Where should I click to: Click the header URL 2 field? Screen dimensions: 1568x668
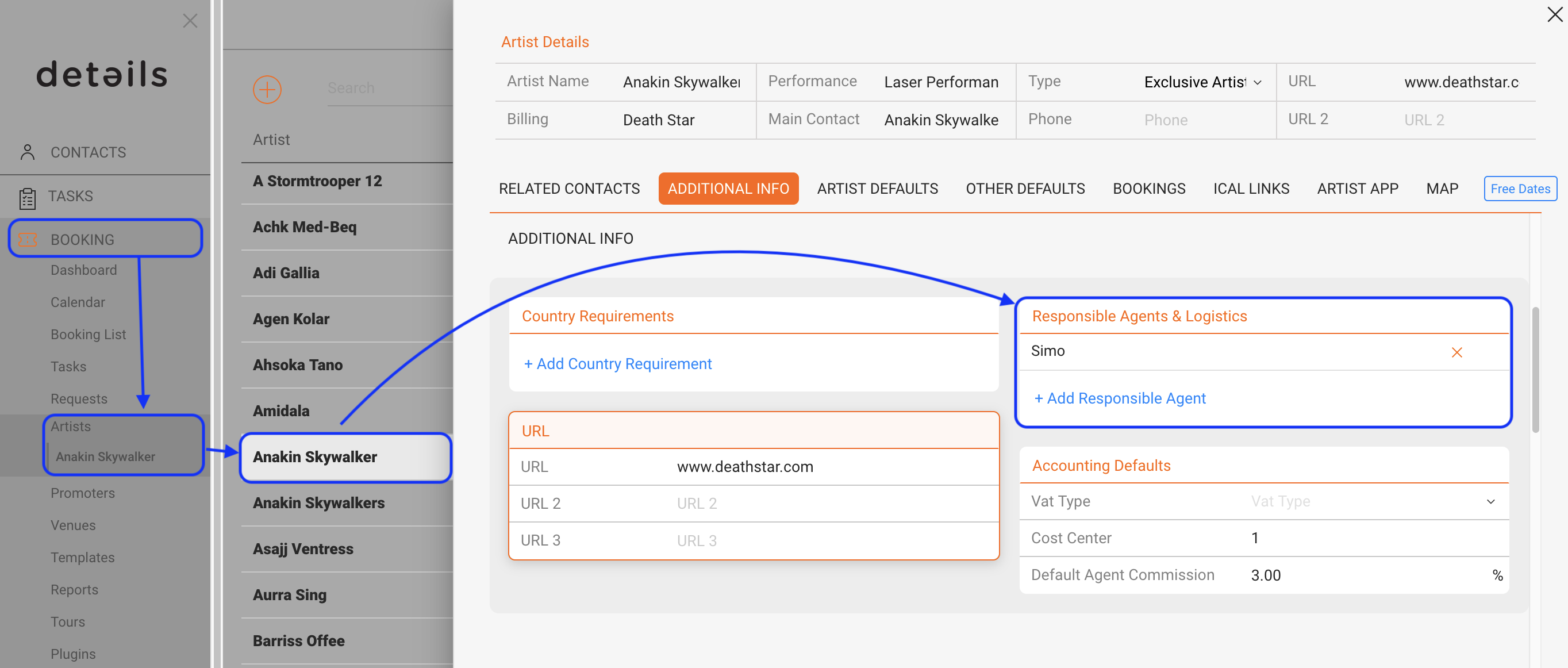click(x=1463, y=121)
